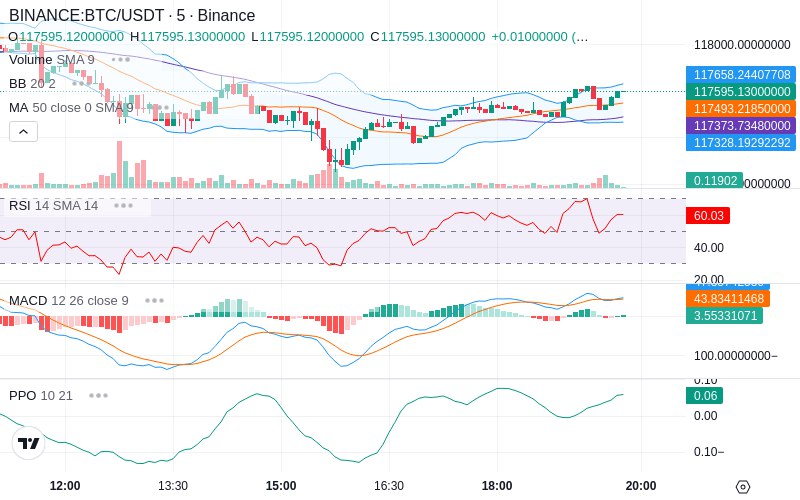This screenshot has width=800, height=500.
Task: Click the orange MACD 43.83411468 signal tag
Action: (728, 298)
